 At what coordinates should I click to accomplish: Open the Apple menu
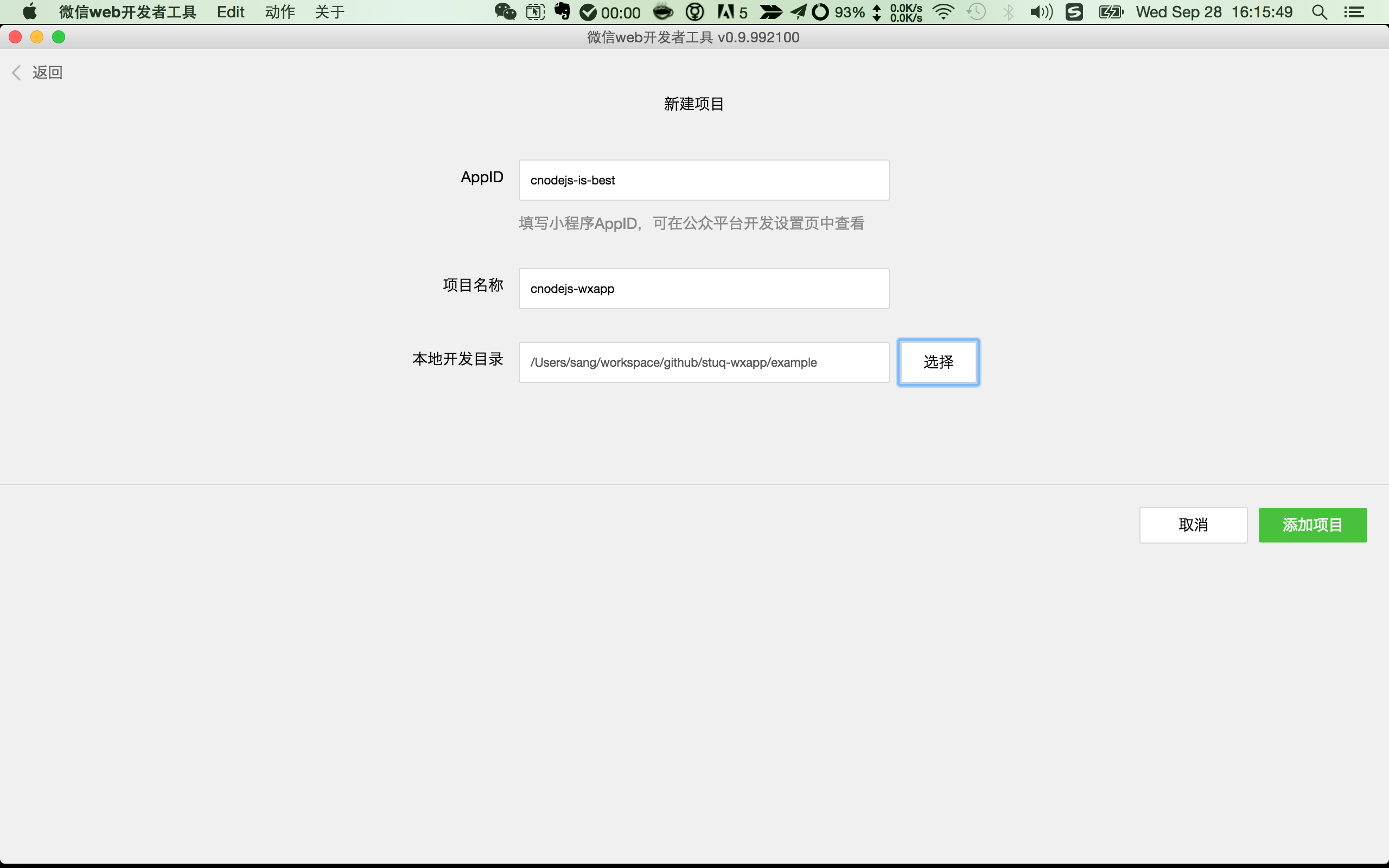click(x=29, y=12)
